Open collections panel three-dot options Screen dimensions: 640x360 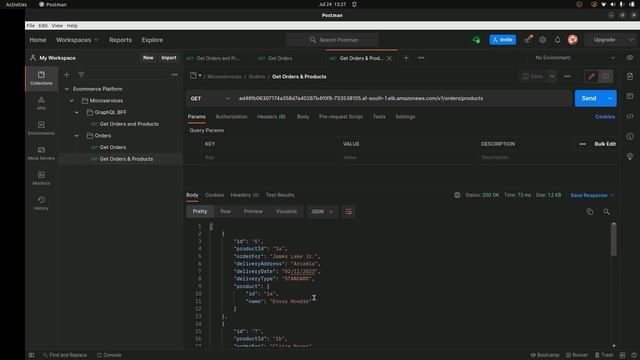(x=175, y=75)
